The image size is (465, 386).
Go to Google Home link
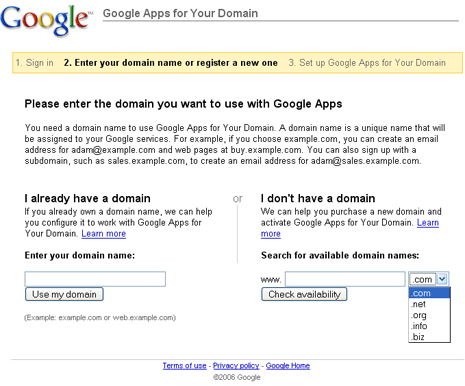click(x=288, y=366)
